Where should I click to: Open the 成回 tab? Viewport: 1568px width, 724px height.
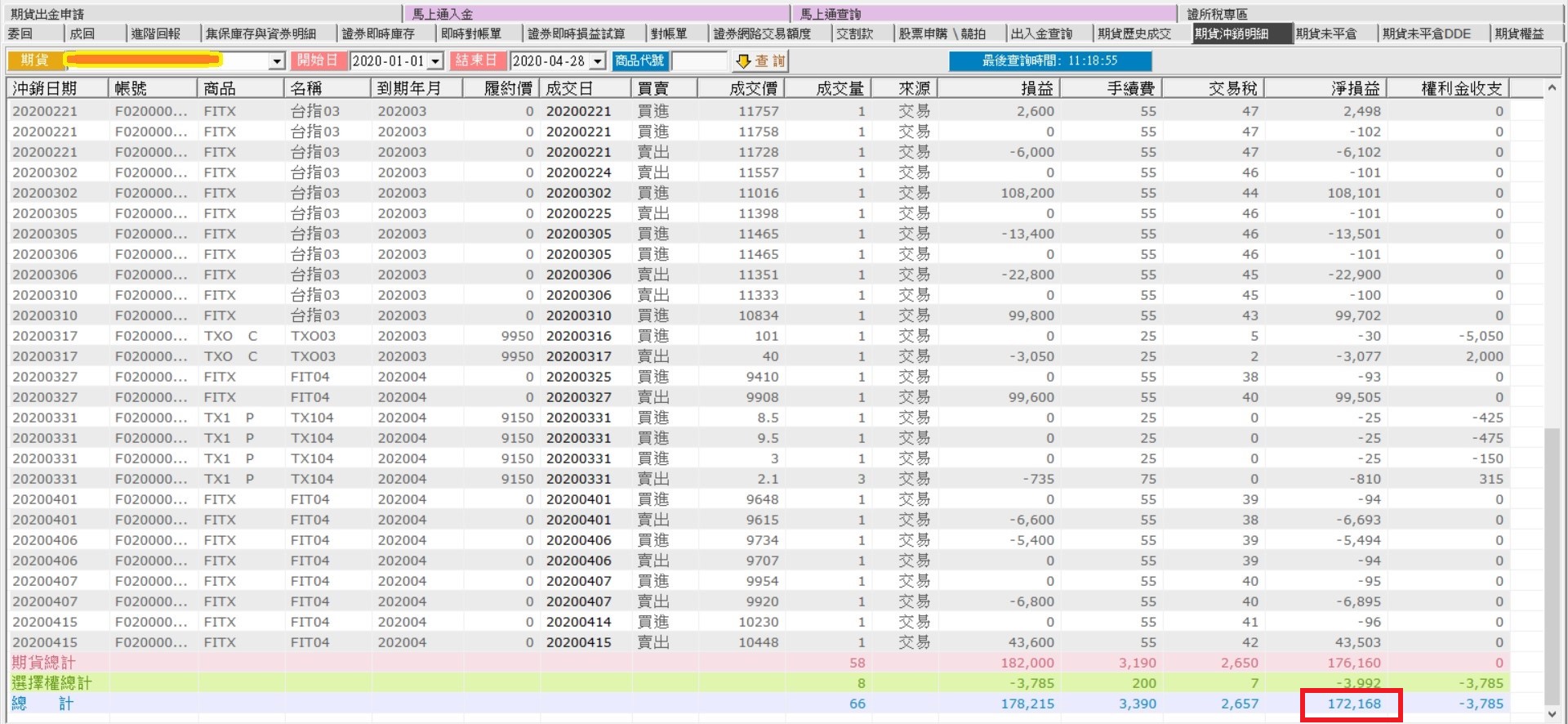[x=95, y=34]
